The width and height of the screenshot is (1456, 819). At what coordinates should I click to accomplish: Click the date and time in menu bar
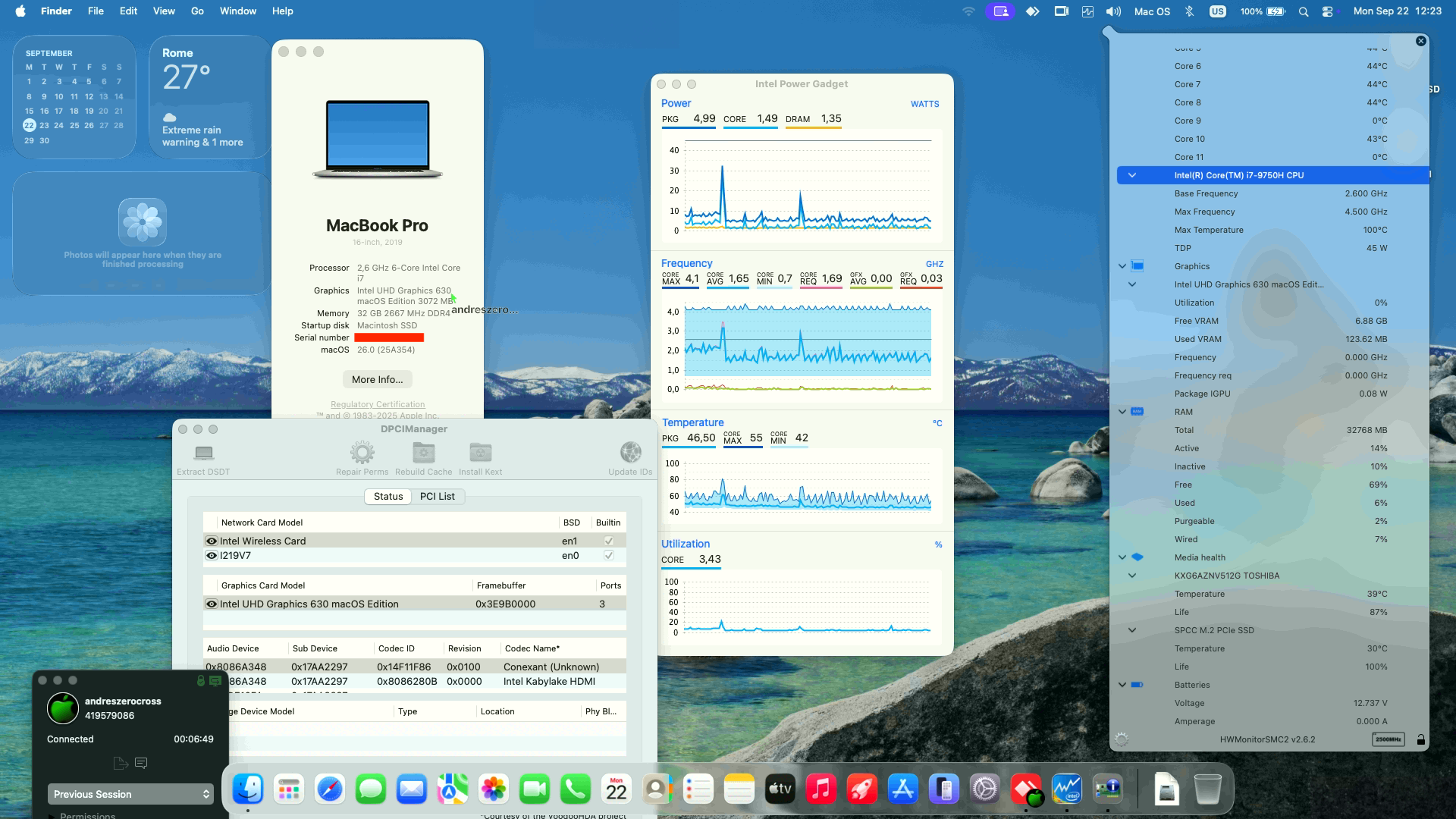coord(1398,11)
